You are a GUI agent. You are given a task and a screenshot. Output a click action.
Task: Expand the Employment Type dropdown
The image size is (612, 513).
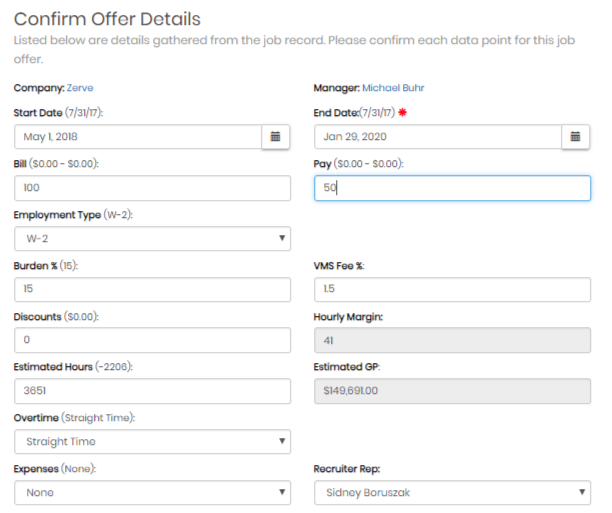click(x=152, y=238)
